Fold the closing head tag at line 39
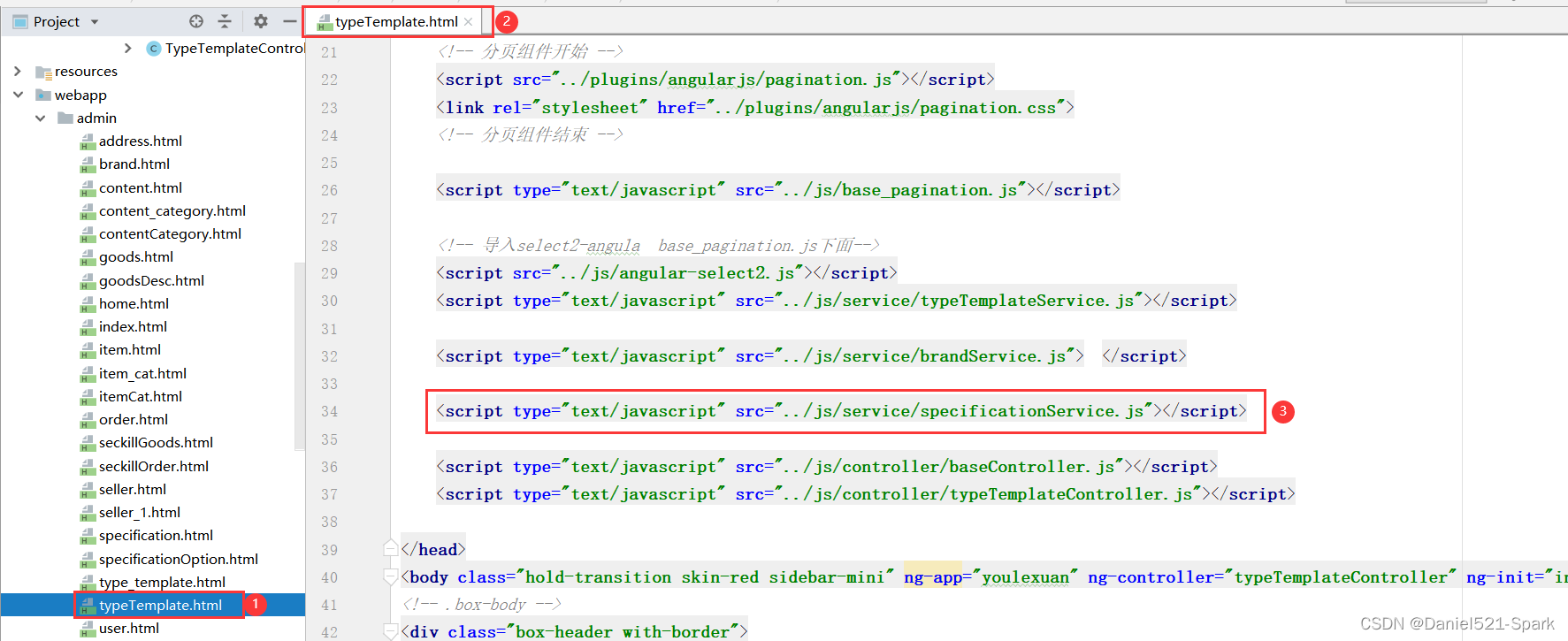 (x=390, y=549)
